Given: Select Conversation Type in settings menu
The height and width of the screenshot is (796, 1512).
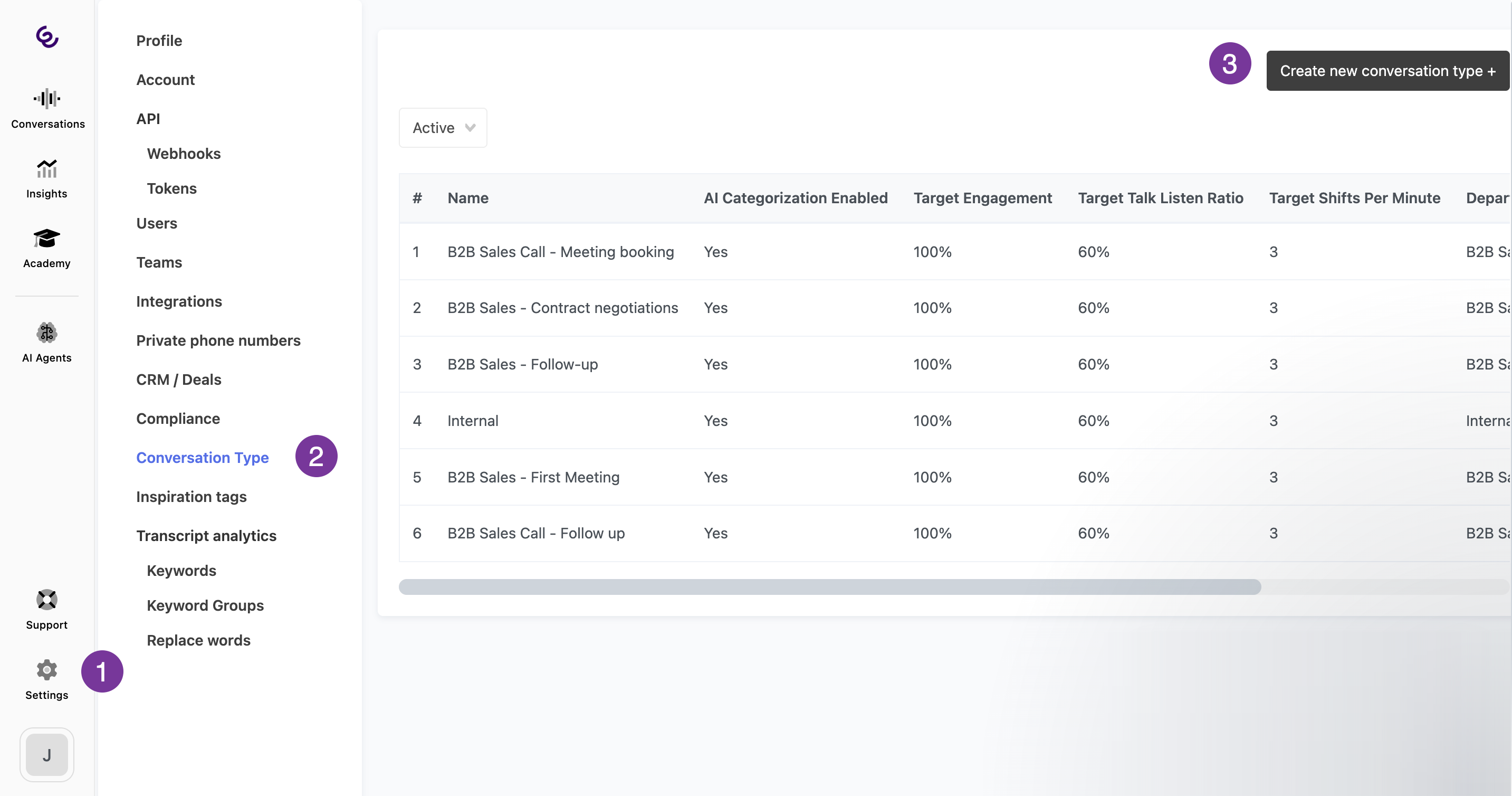Looking at the screenshot, I should (203, 458).
